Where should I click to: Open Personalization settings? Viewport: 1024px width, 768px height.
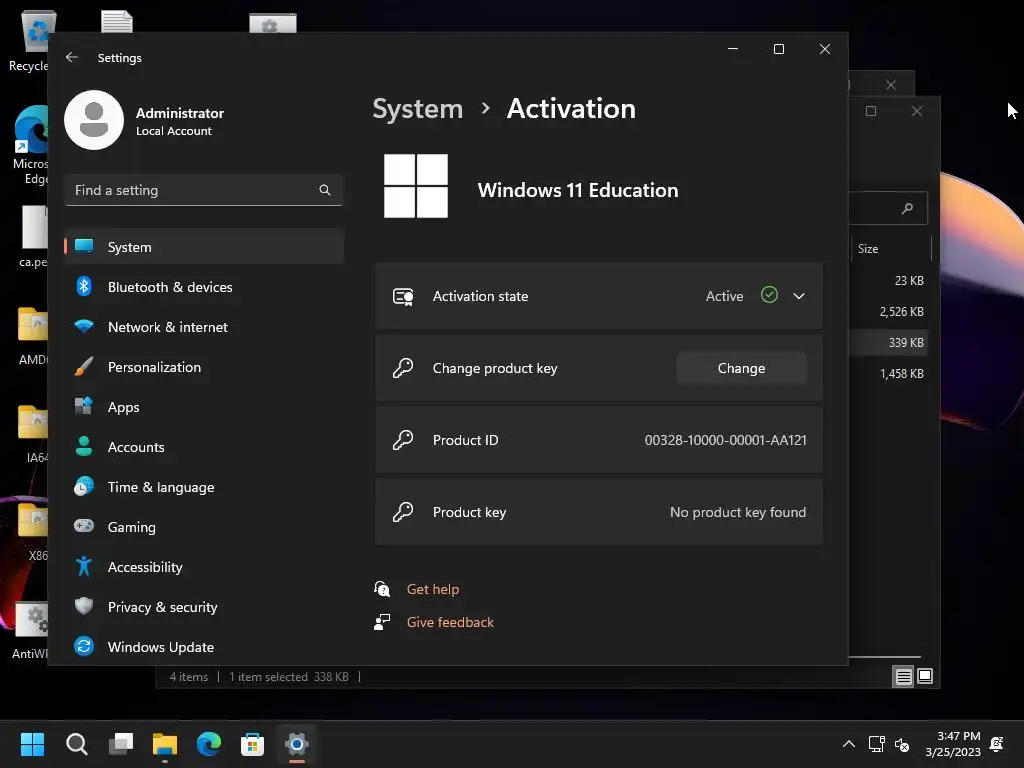click(x=204, y=367)
